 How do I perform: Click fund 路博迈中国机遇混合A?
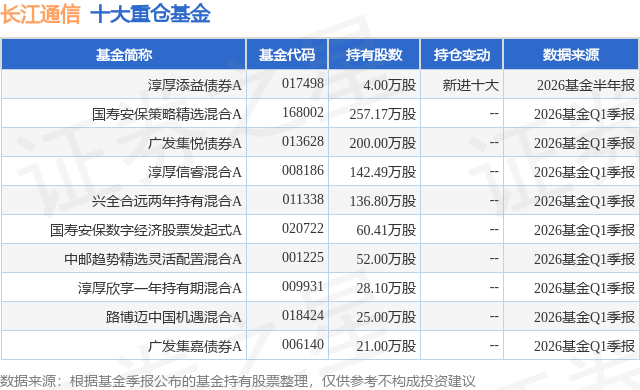(173, 317)
